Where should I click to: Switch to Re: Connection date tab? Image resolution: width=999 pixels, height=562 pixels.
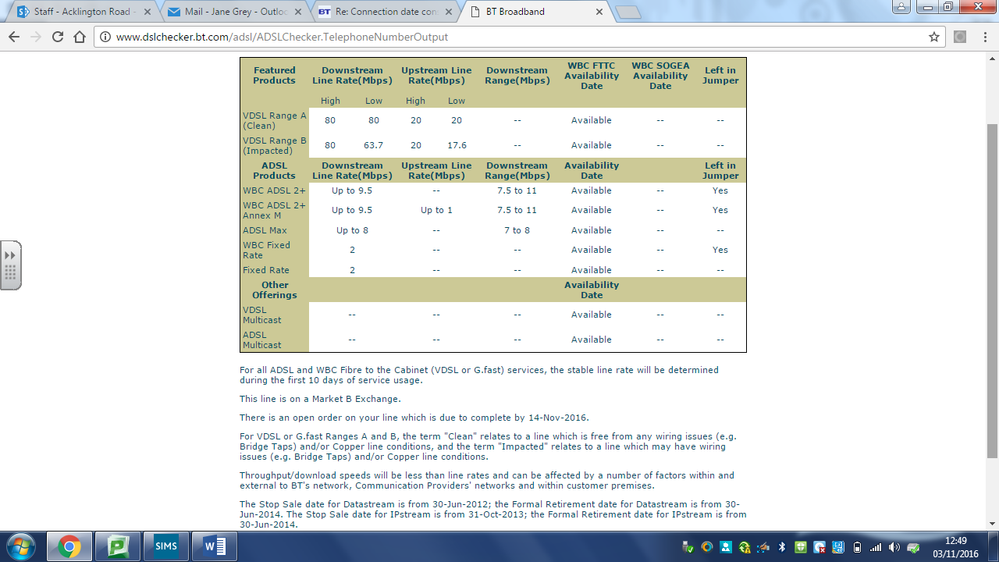click(x=385, y=11)
